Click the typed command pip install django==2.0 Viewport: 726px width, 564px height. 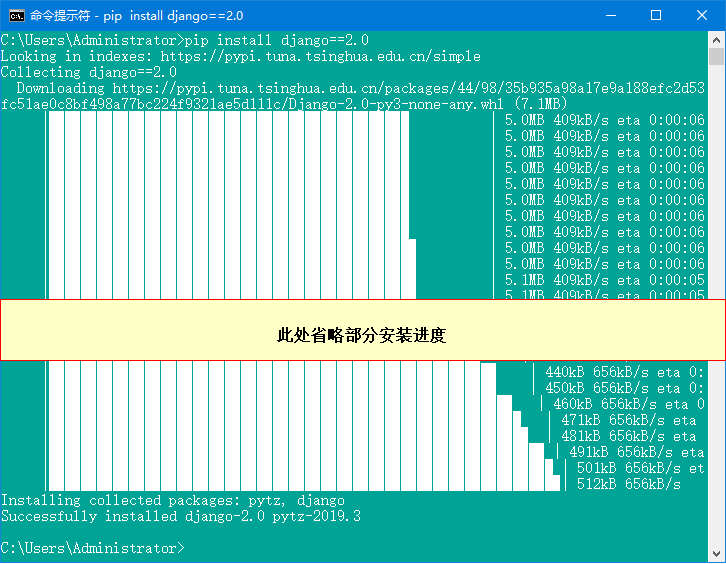277,40
